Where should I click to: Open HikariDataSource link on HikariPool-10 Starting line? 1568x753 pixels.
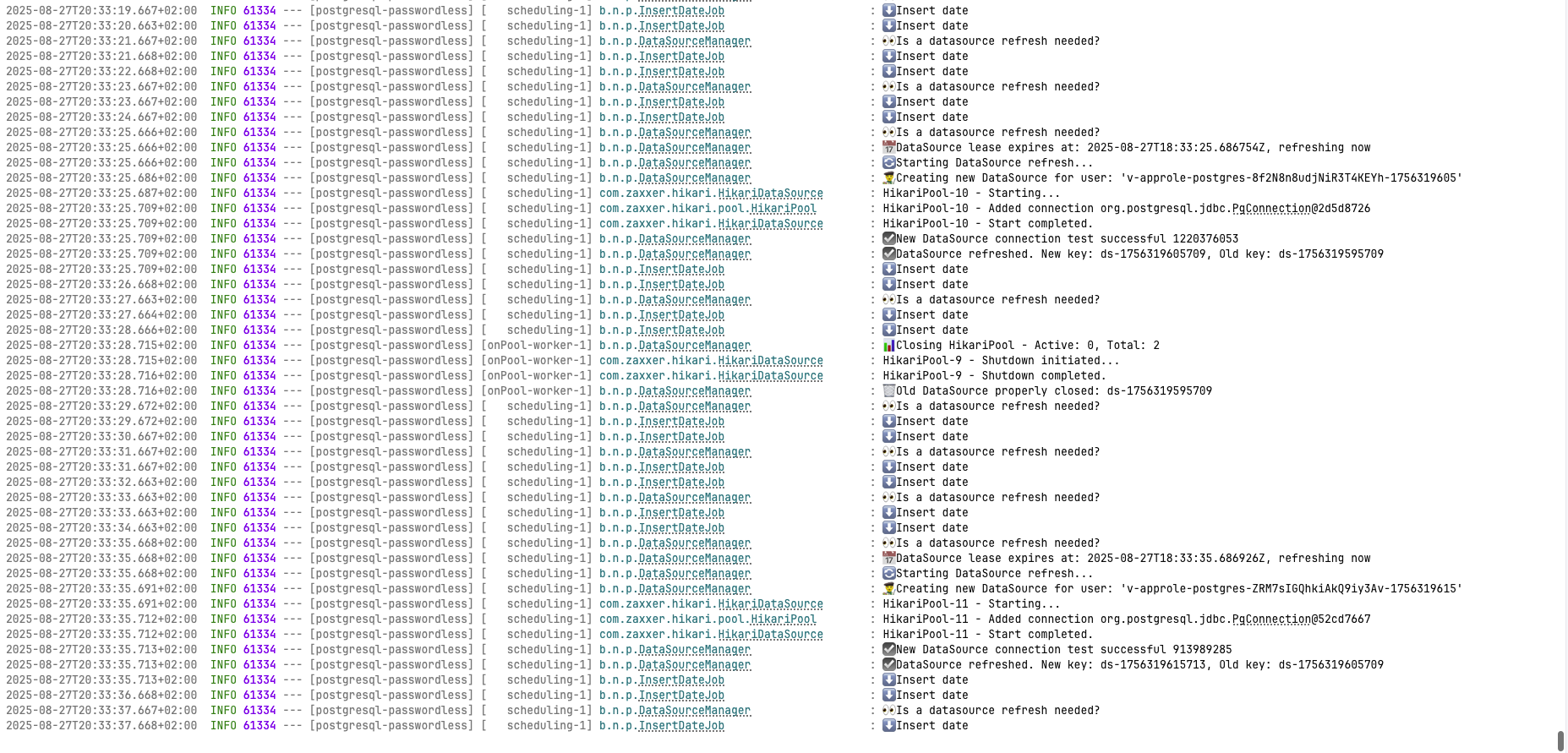(x=770, y=193)
